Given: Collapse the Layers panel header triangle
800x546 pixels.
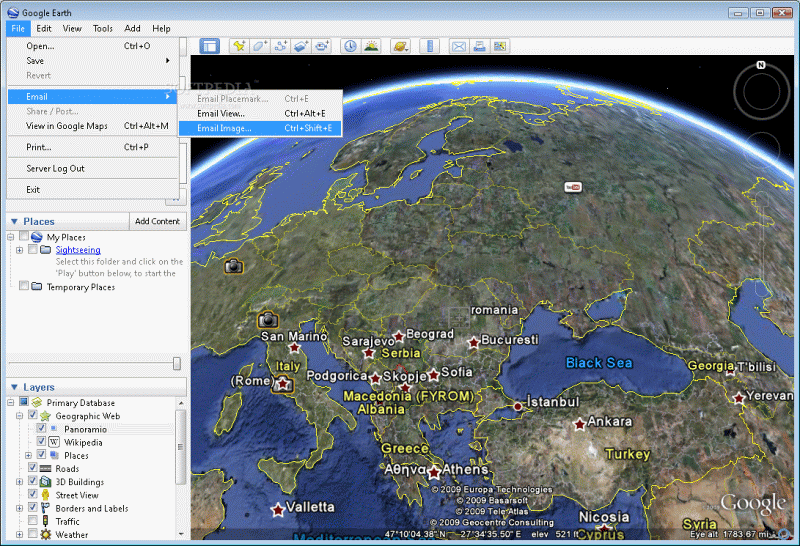Looking at the screenshot, I should coord(14,388).
